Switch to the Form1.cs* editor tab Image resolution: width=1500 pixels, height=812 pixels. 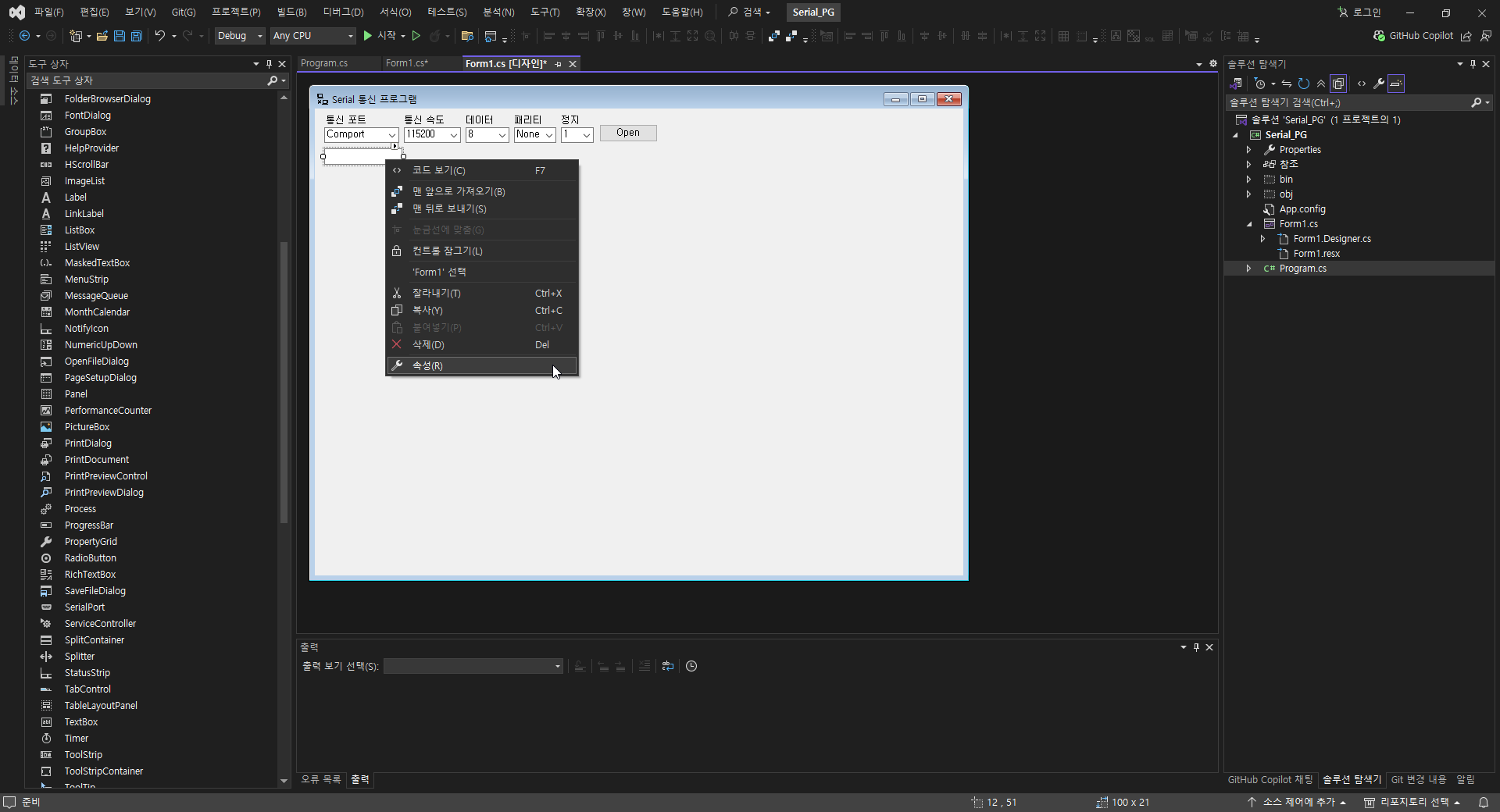(x=407, y=63)
